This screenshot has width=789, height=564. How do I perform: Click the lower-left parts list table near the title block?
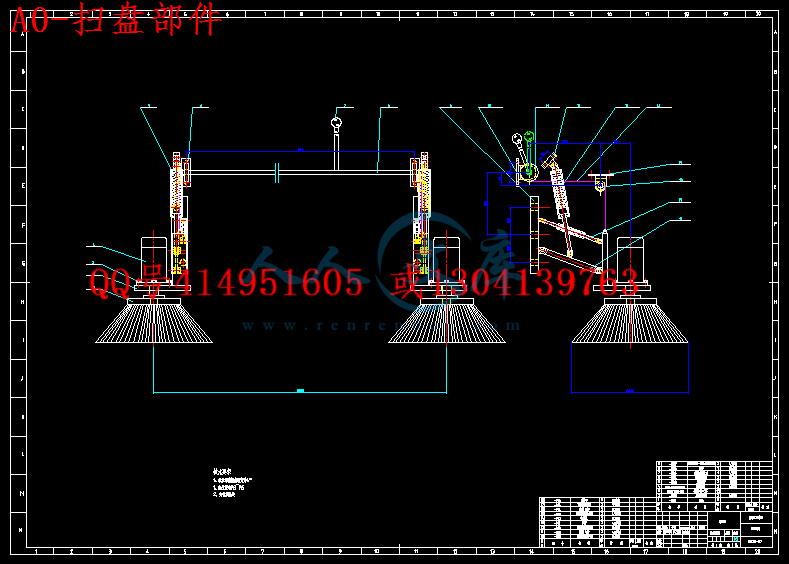(x=597, y=522)
